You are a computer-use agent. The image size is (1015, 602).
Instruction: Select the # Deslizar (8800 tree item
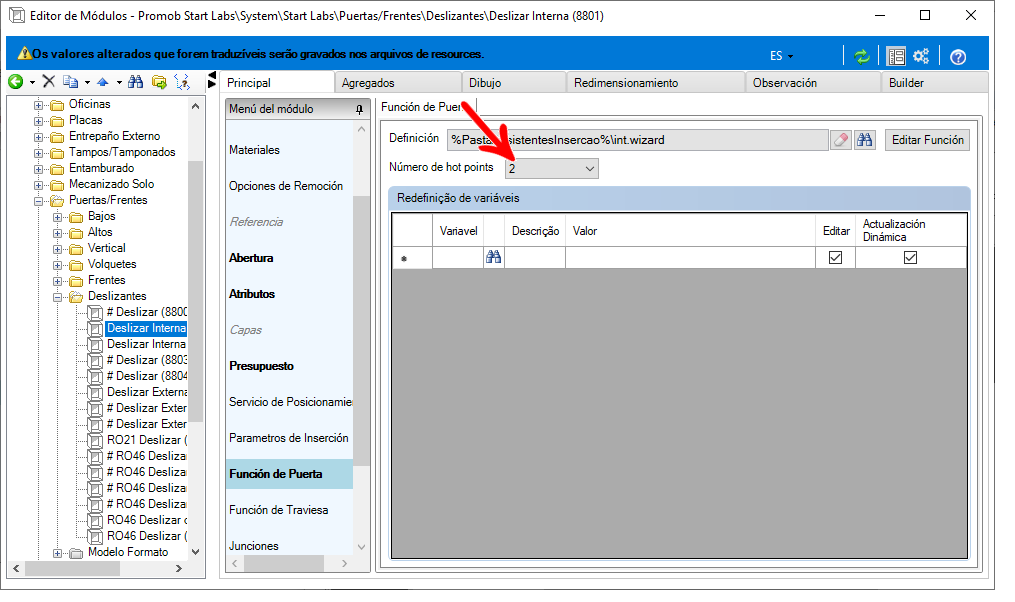(147, 312)
